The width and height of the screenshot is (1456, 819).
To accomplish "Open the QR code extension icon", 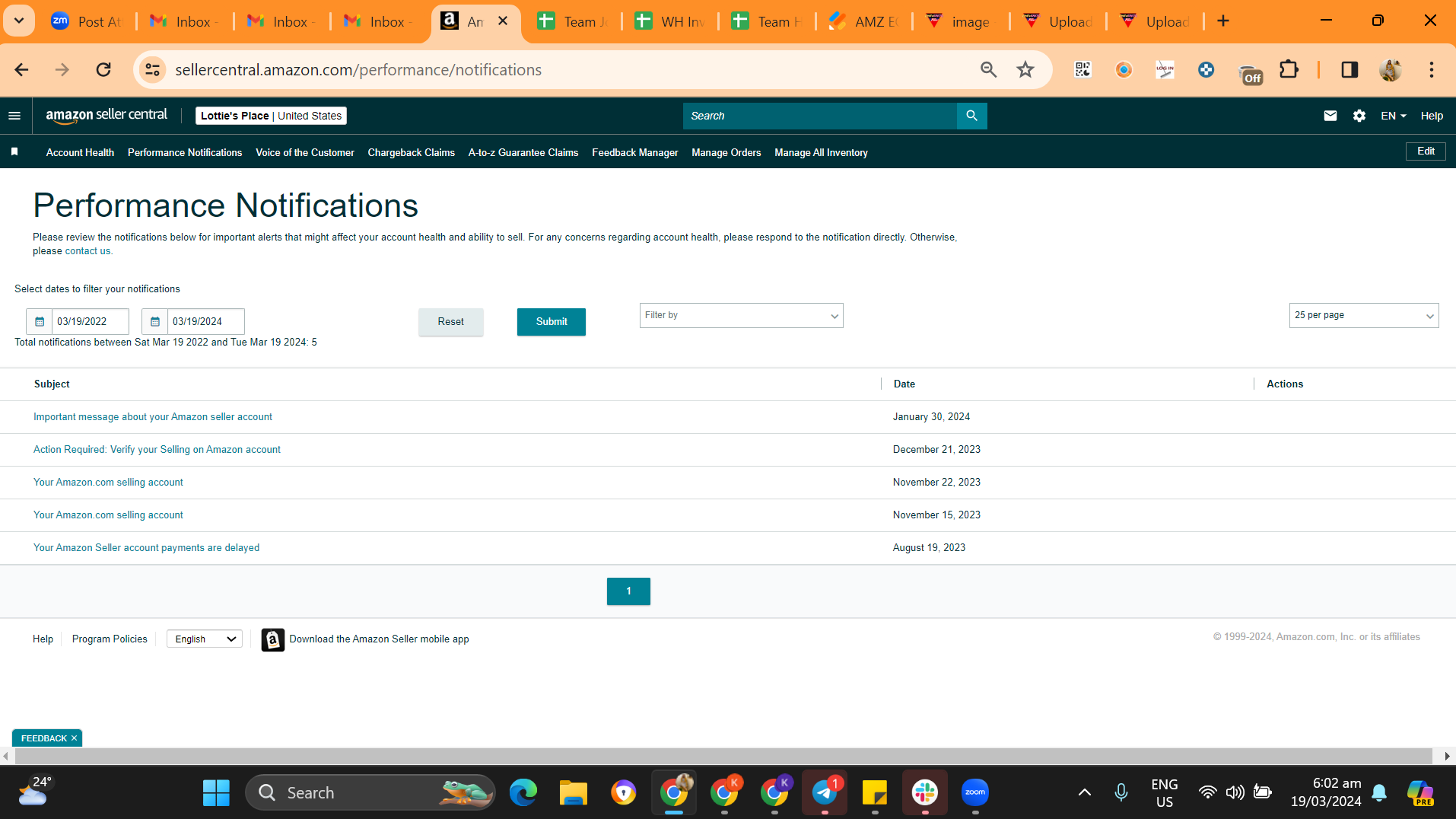I will pyautogui.click(x=1082, y=70).
